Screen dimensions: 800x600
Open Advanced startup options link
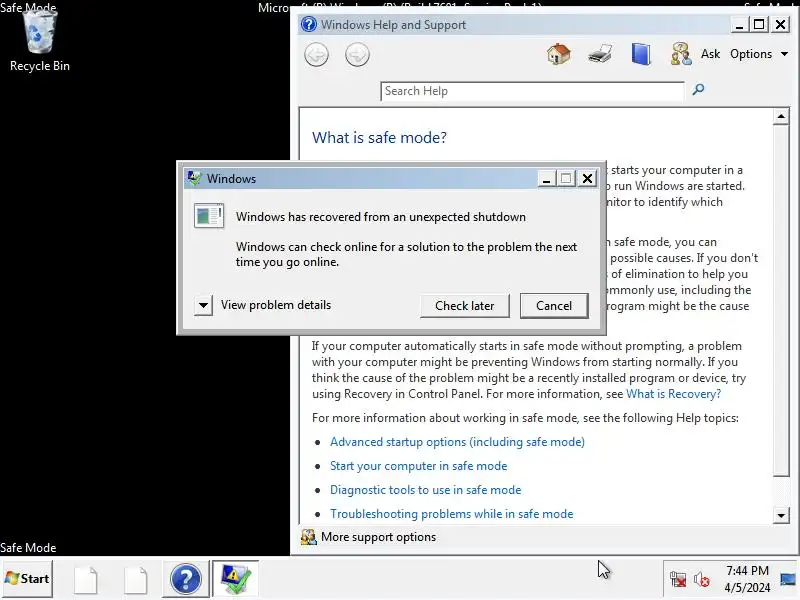click(x=457, y=442)
